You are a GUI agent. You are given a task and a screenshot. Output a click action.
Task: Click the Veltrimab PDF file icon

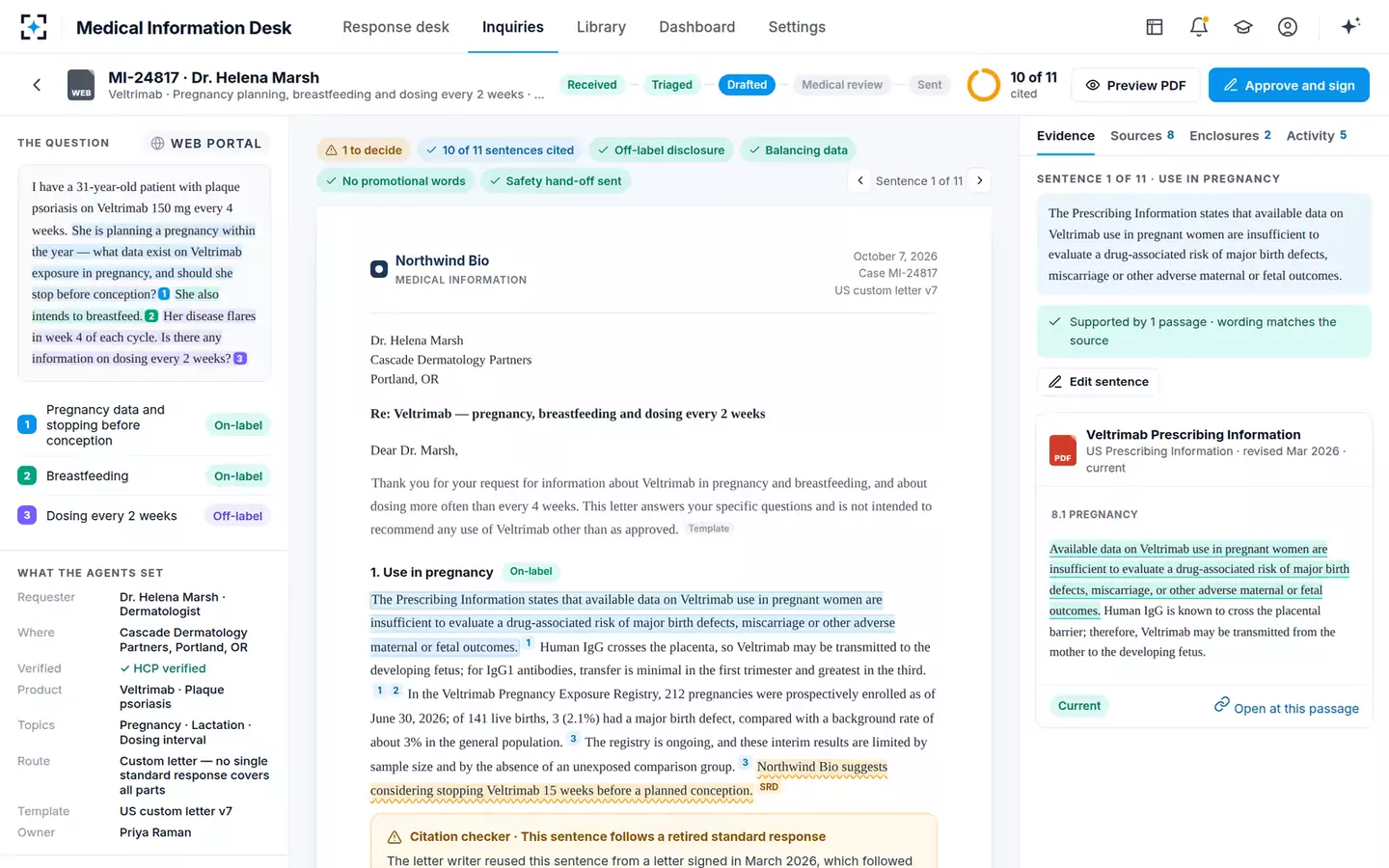pos(1062,450)
